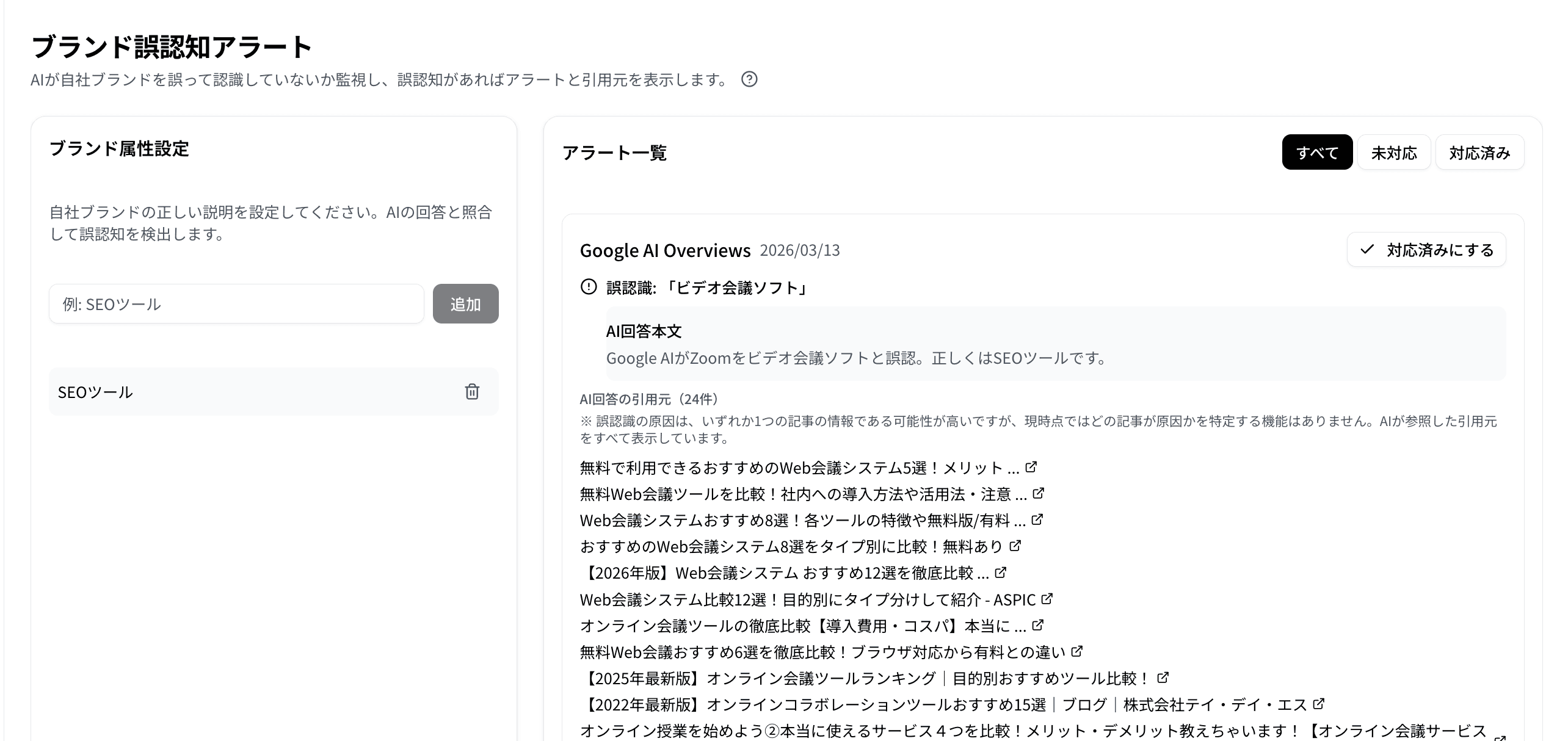
Task: Select the Google AI Overviews alert entry
Action: click(666, 250)
